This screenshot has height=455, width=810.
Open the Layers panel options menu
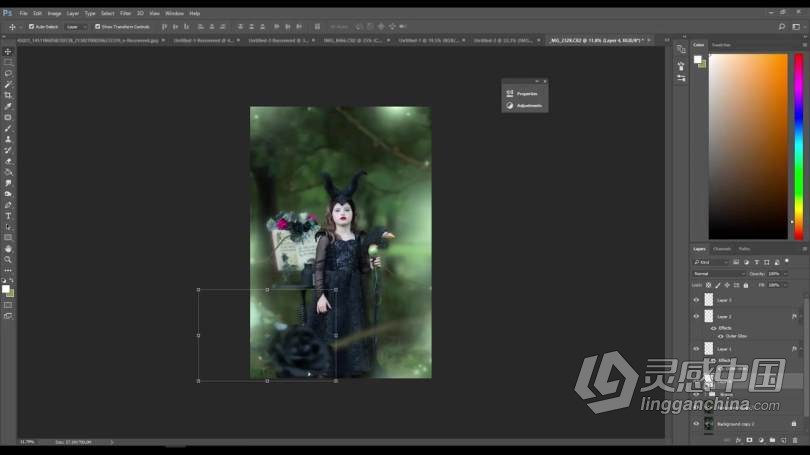point(804,249)
